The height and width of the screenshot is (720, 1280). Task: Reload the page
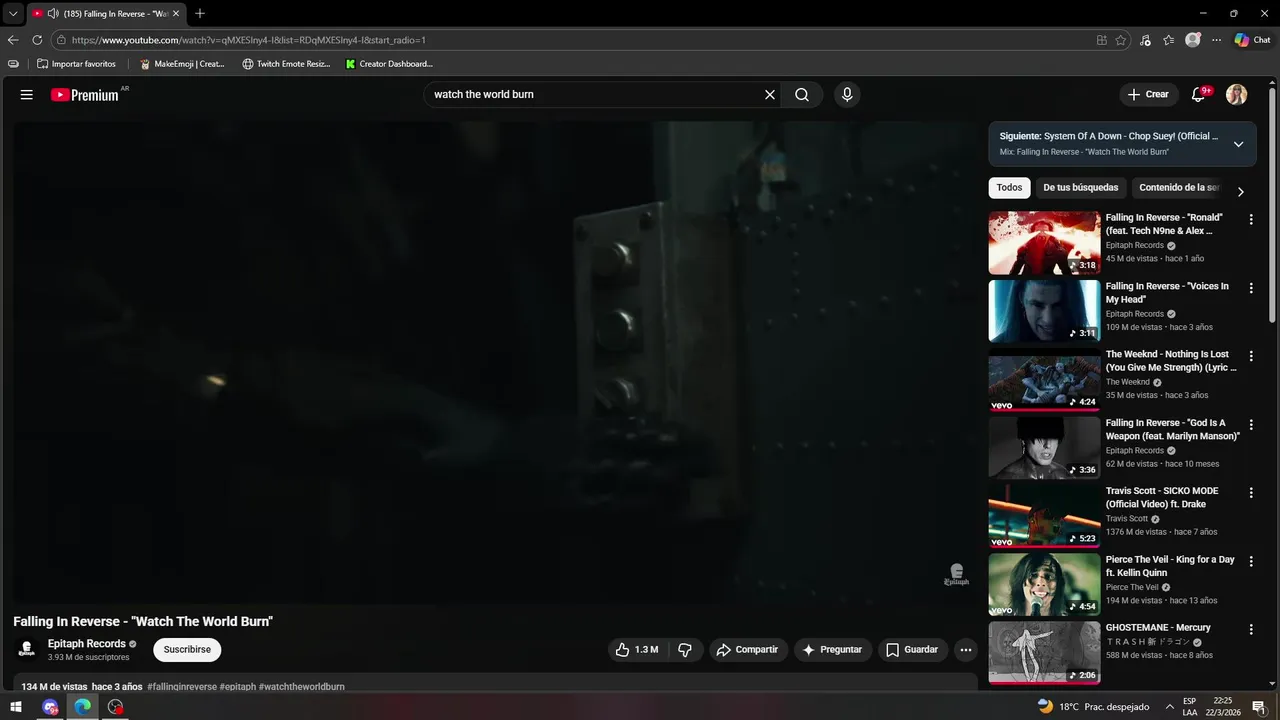tap(37, 40)
